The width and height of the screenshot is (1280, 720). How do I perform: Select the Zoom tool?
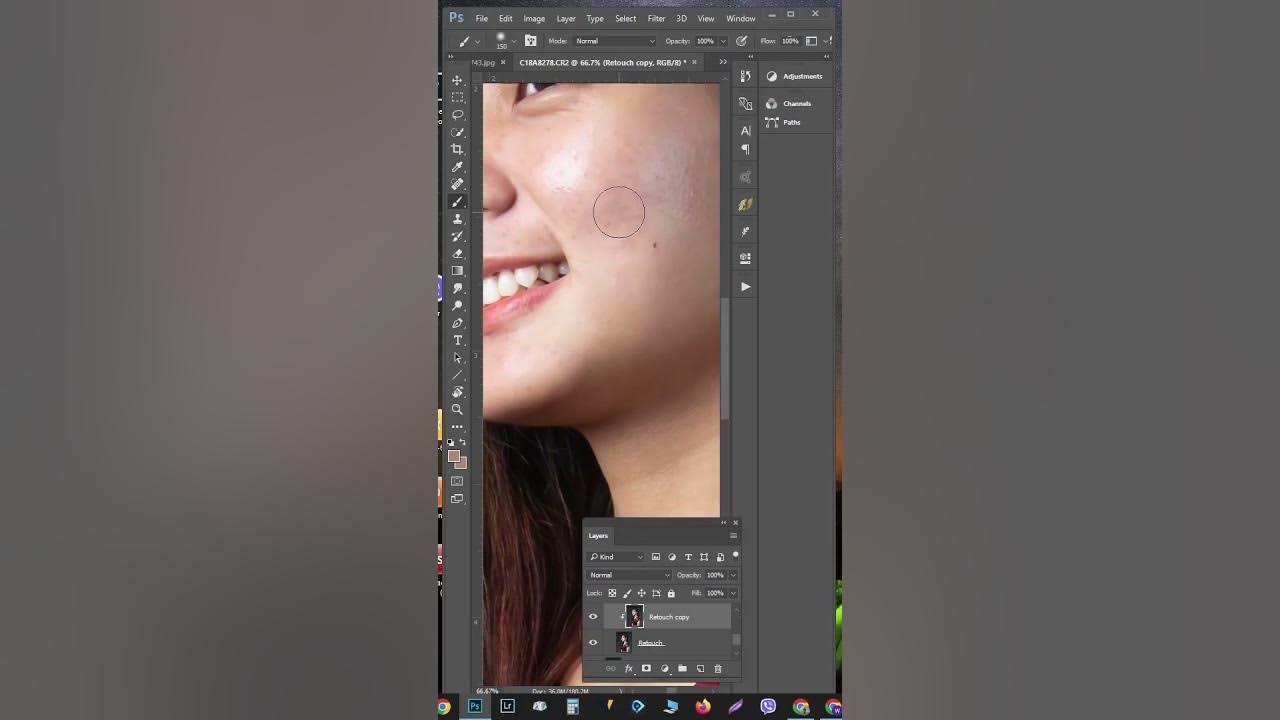click(458, 410)
